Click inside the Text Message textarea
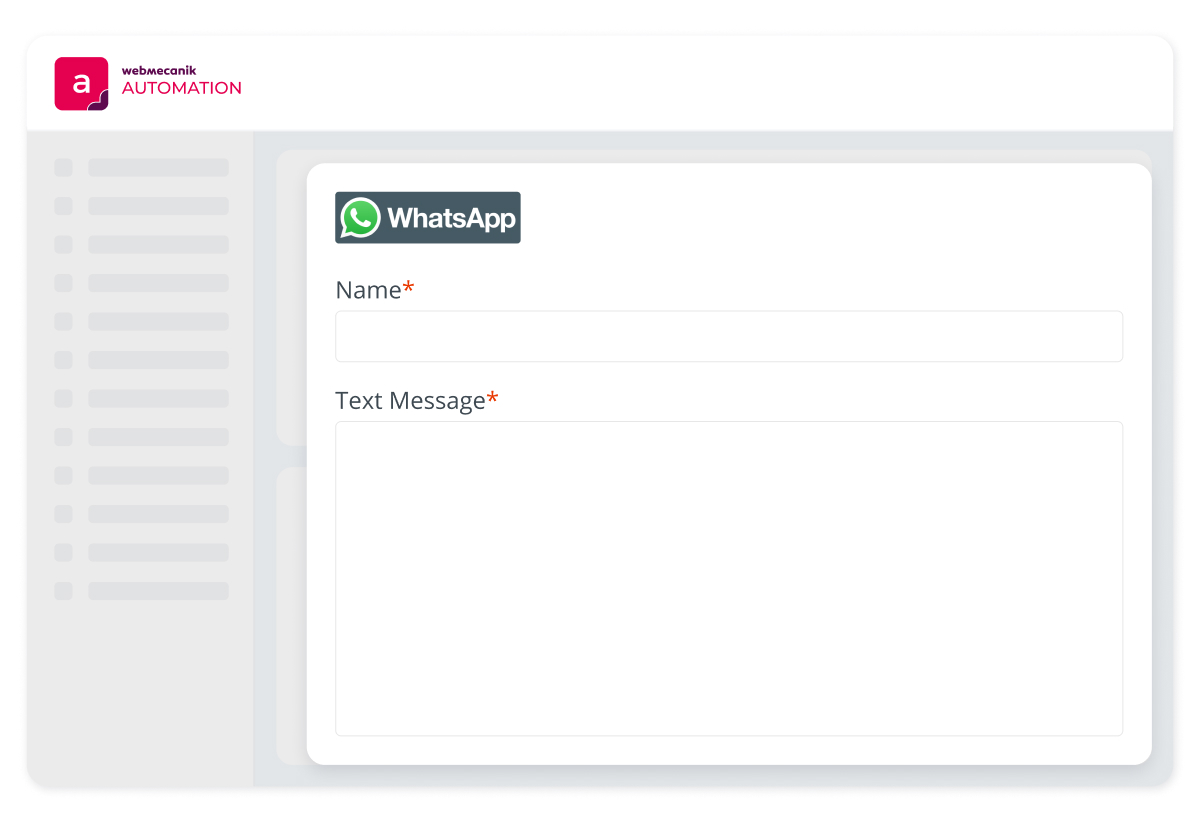 click(x=728, y=578)
